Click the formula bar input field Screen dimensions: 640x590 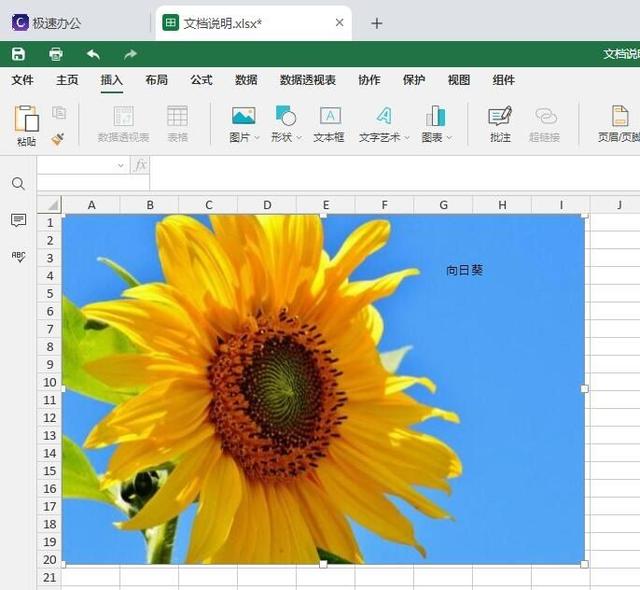(390, 166)
